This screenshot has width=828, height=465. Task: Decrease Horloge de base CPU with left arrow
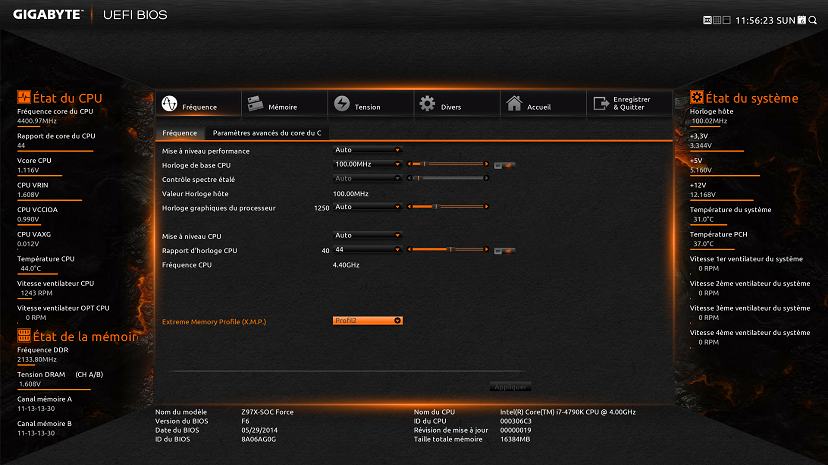pos(409,164)
